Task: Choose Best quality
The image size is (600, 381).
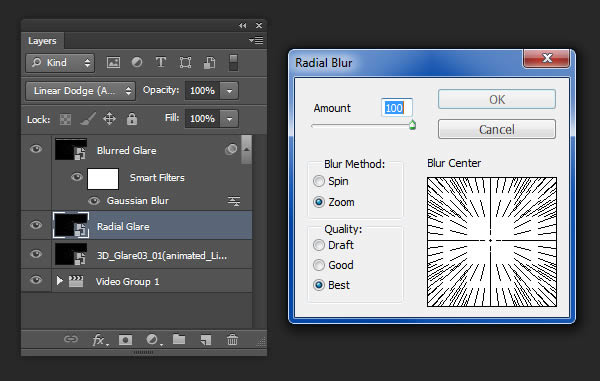Action: [x=319, y=285]
